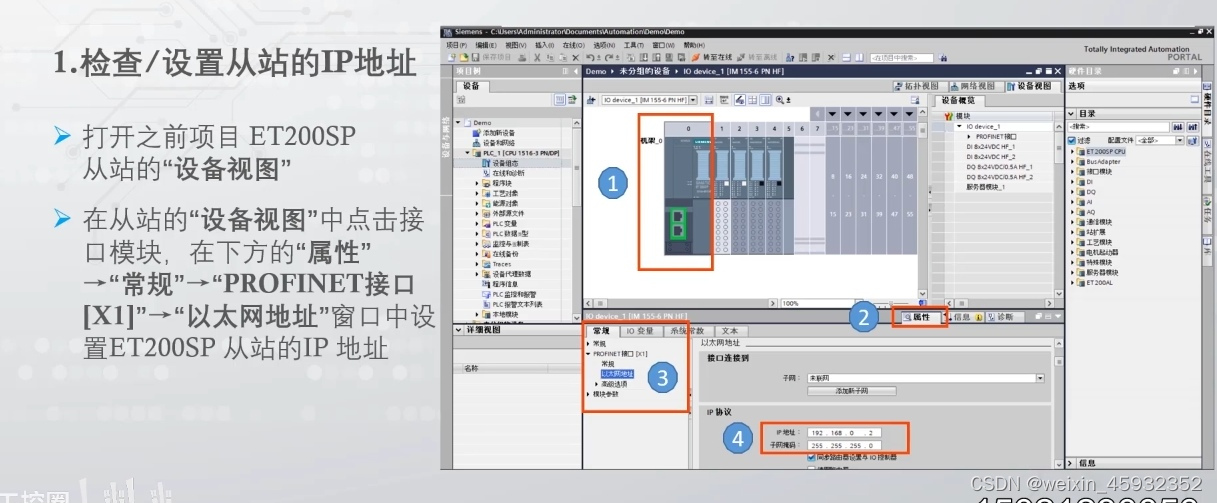
Task: Open the 信息 inspector tab
Action: 963,316
